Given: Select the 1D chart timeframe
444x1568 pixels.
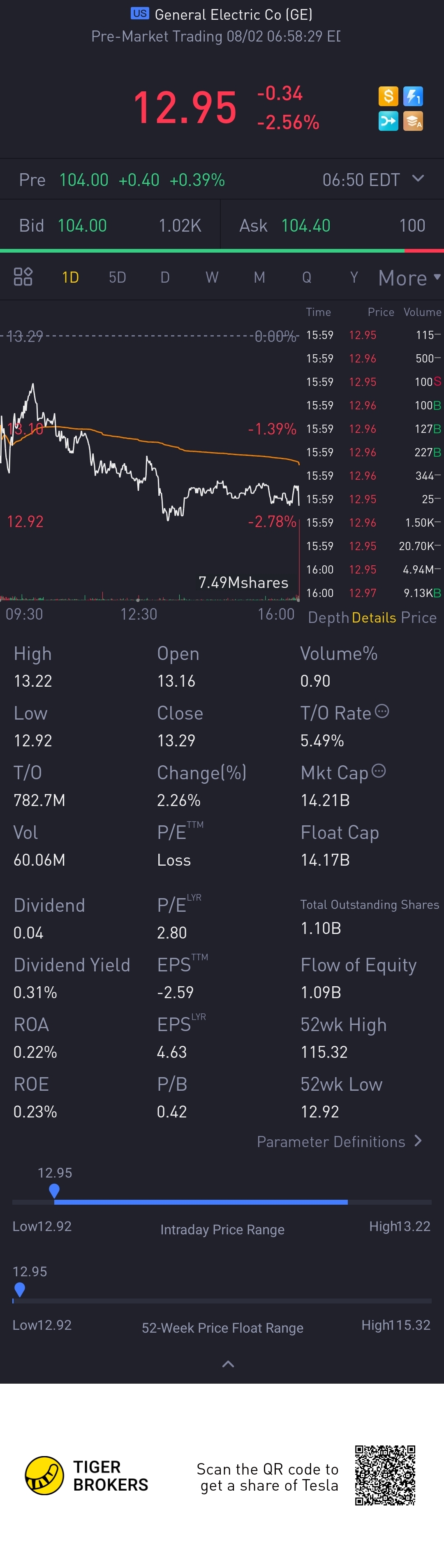Looking at the screenshot, I should point(71,278).
